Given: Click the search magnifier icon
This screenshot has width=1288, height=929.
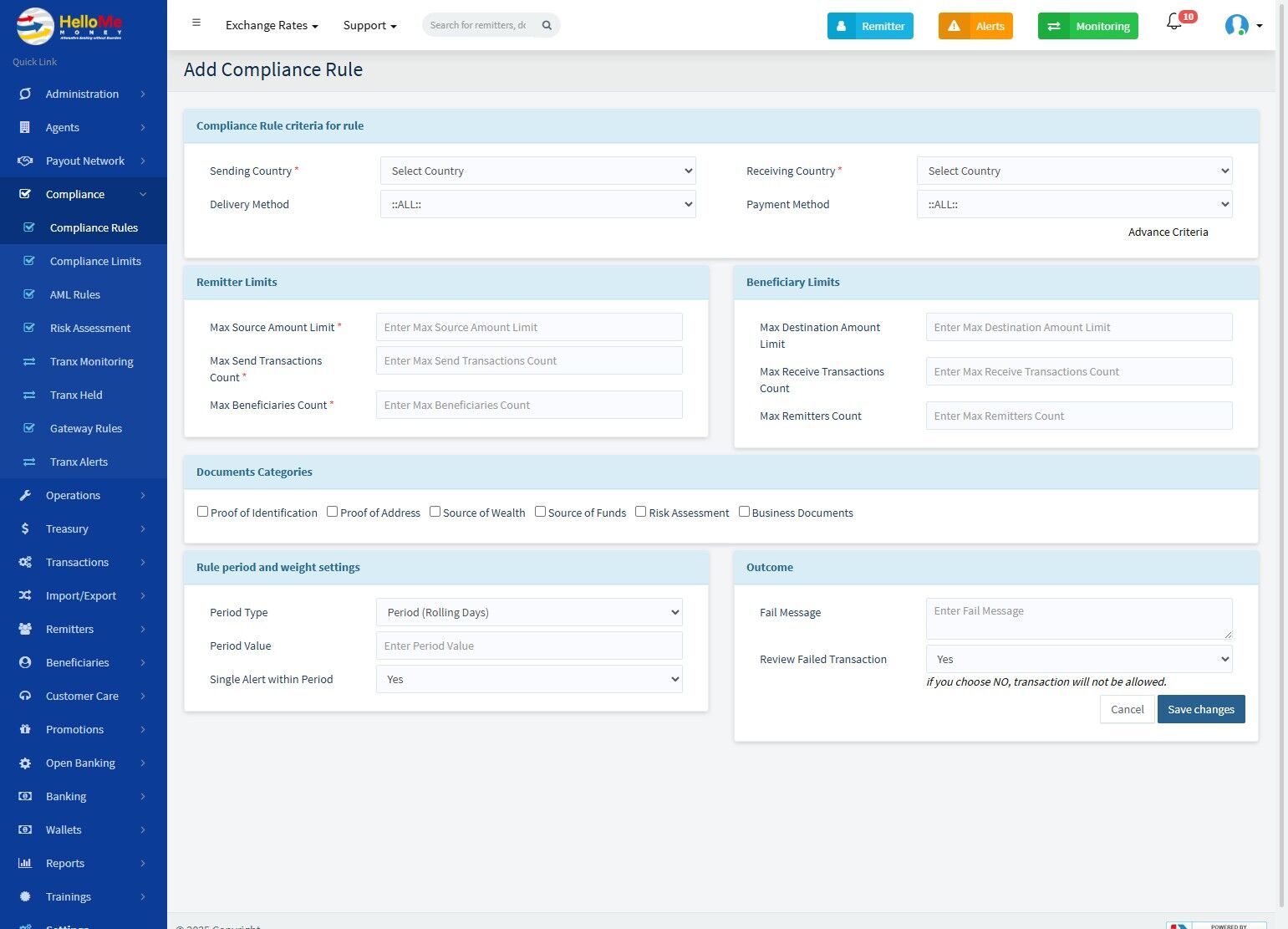Looking at the screenshot, I should pos(547,25).
